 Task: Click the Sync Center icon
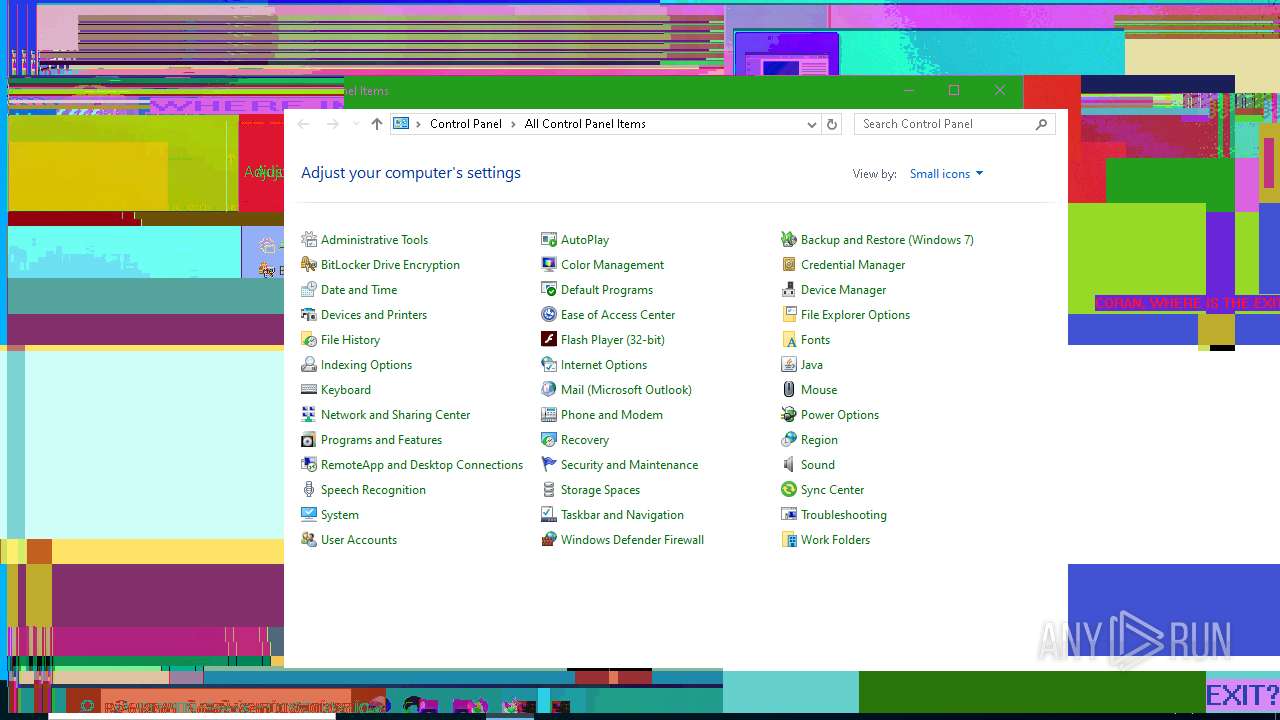point(789,490)
